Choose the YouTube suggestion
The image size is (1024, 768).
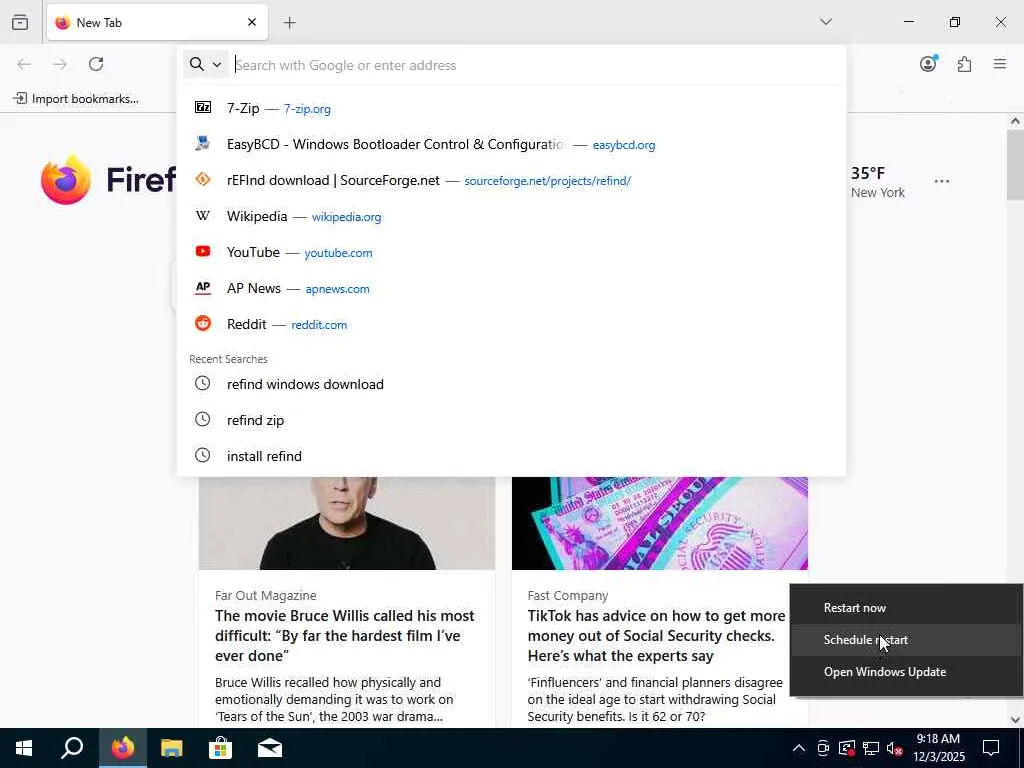(x=511, y=252)
